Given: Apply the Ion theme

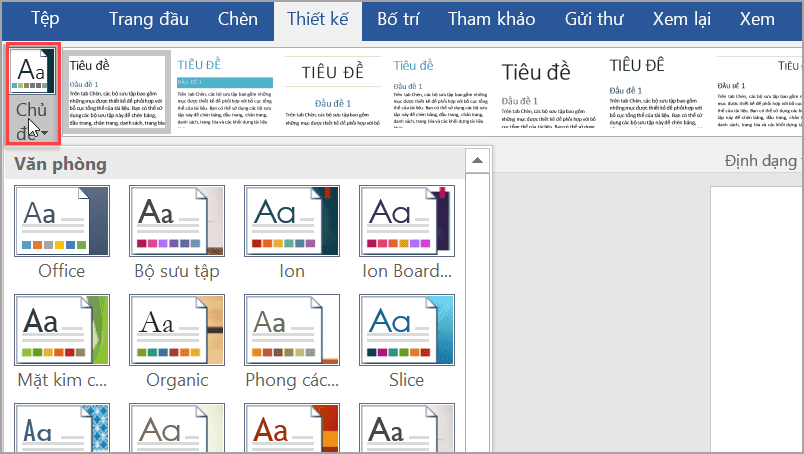Looking at the screenshot, I should pos(292,221).
